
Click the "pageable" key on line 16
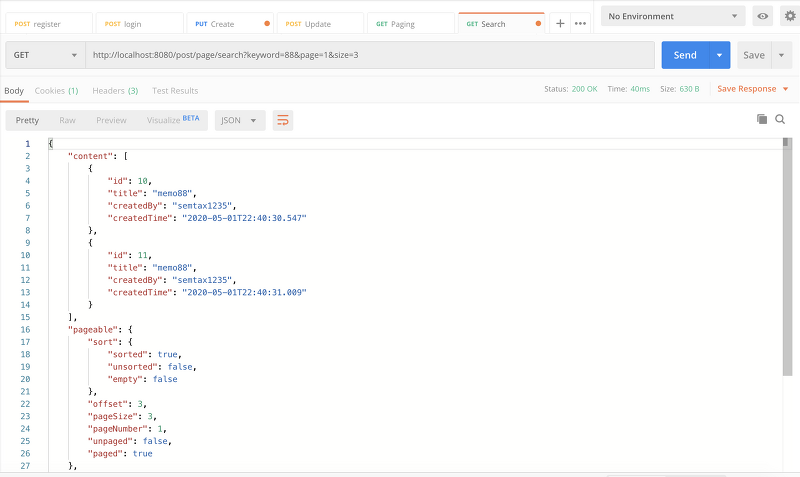[x=93, y=330]
